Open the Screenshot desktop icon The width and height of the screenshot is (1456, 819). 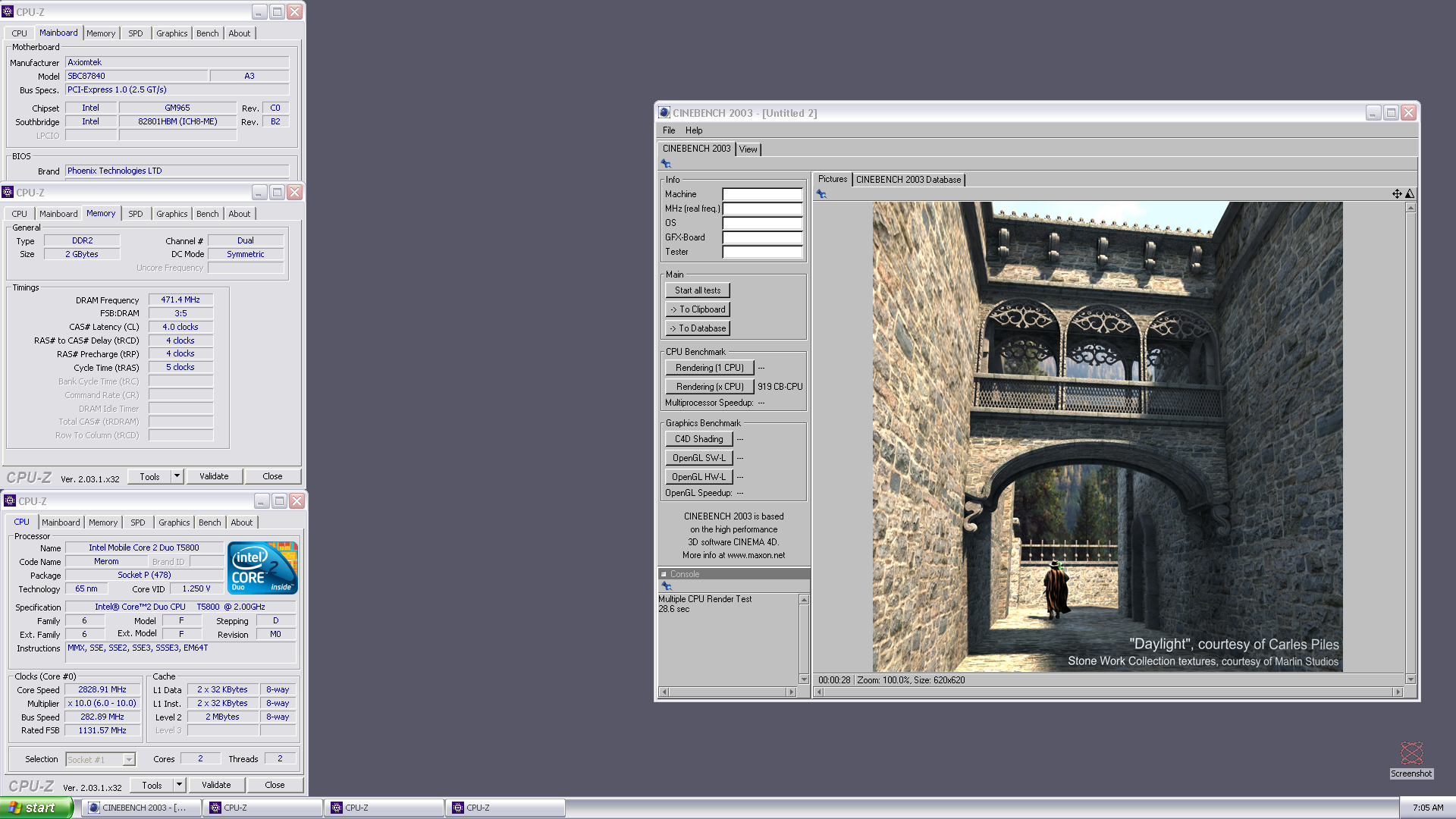[x=1411, y=760]
